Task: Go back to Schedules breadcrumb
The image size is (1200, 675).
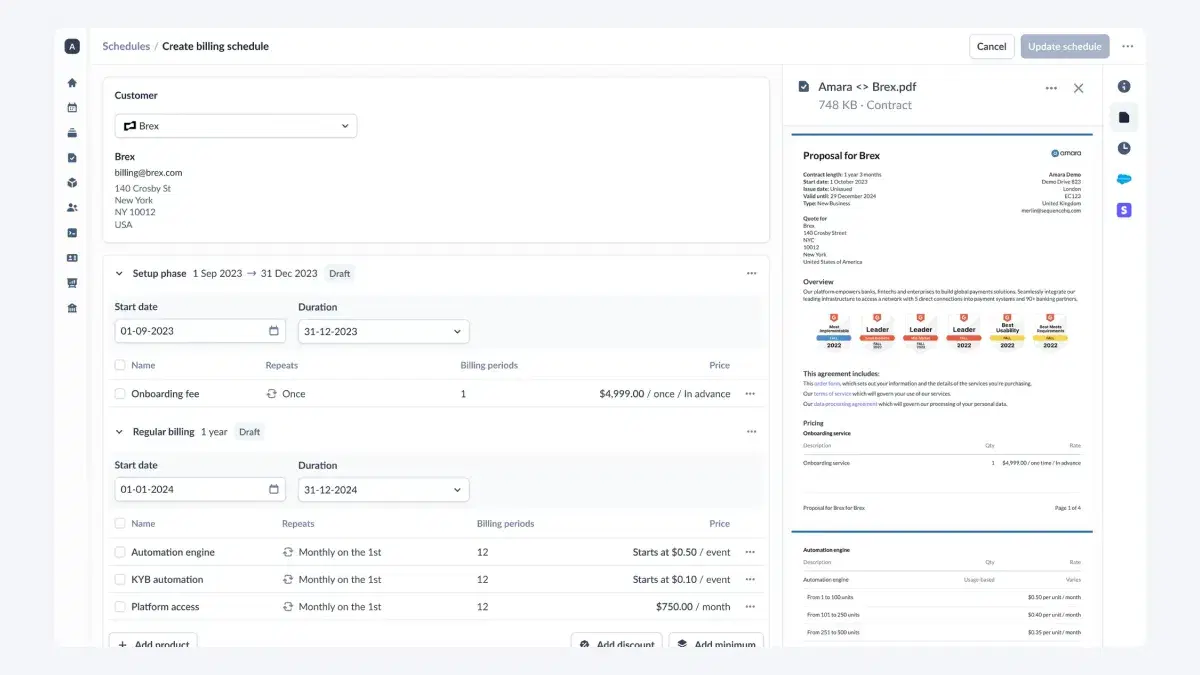Action: tap(126, 46)
